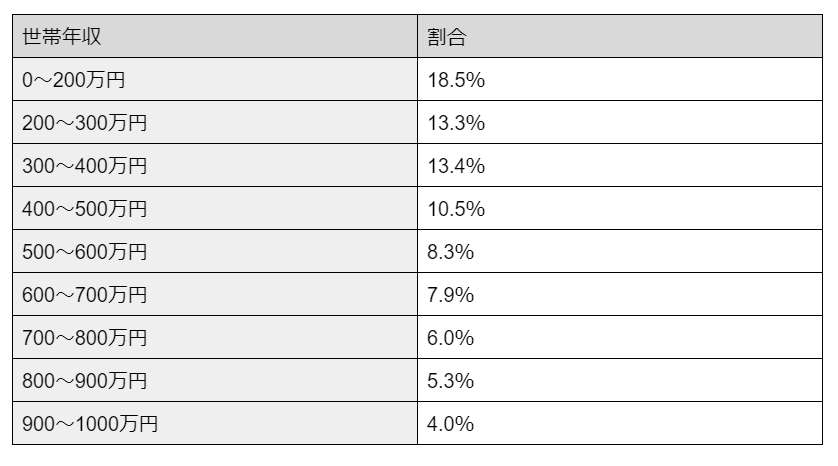Click the 500～600万円 row label
Image resolution: width=838 pixels, height=466 pixels.
tap(85, 252)
